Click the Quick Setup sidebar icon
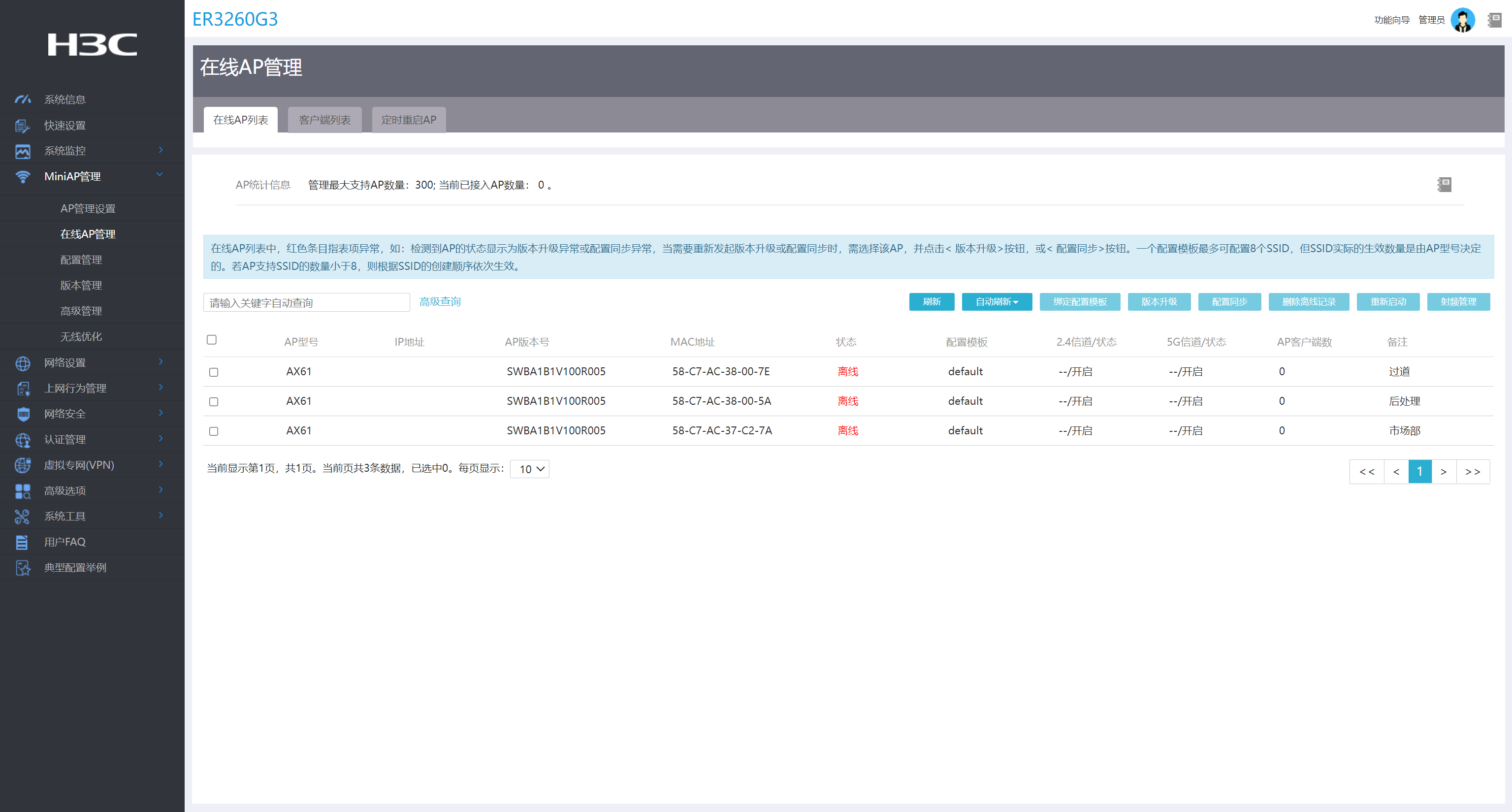The width and height of the screenshot is (1512, 812). click(x=22, y=125)
